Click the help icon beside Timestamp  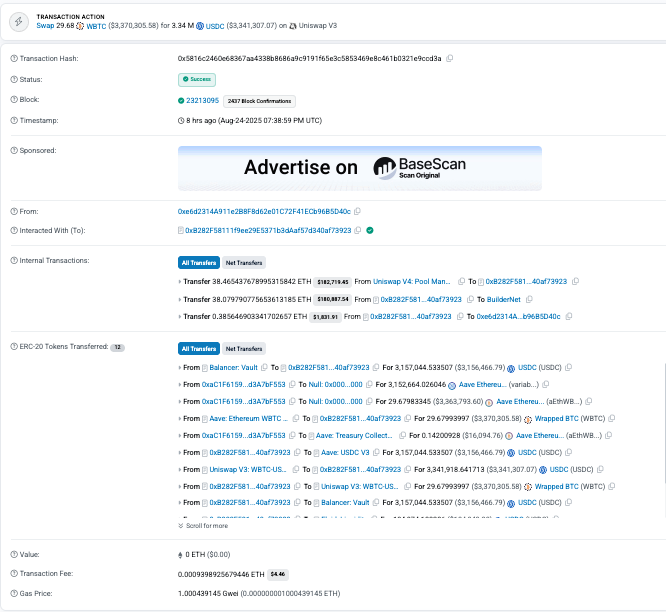tap(14, 121)
